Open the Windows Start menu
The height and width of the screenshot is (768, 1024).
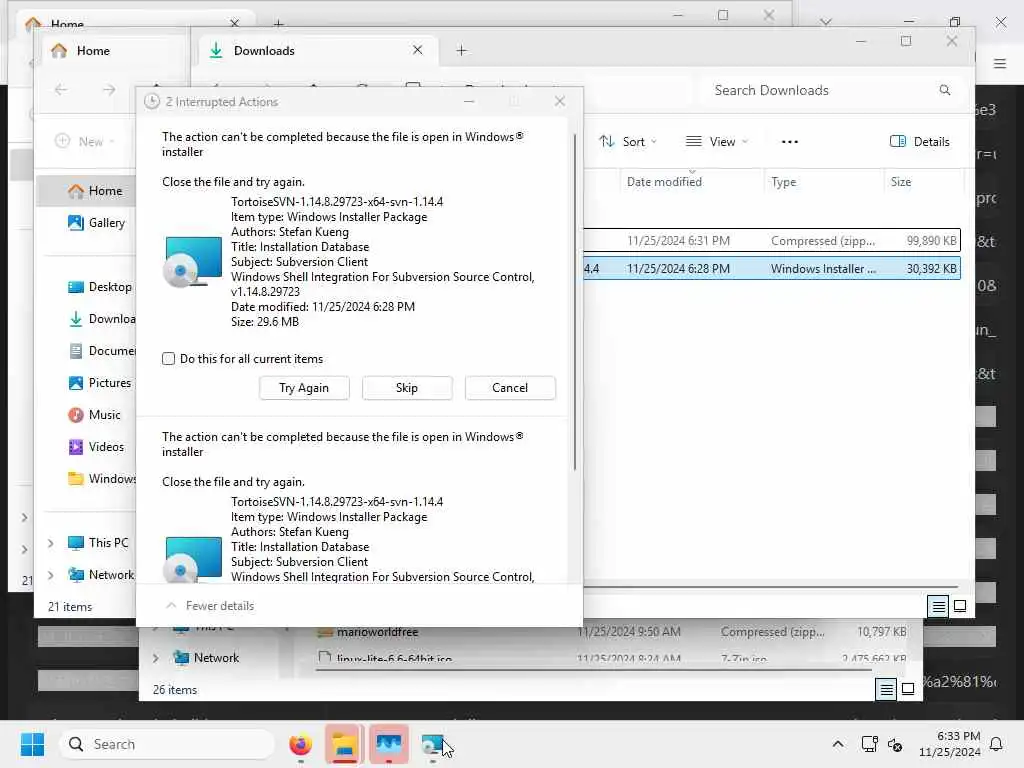pos(32,744)
